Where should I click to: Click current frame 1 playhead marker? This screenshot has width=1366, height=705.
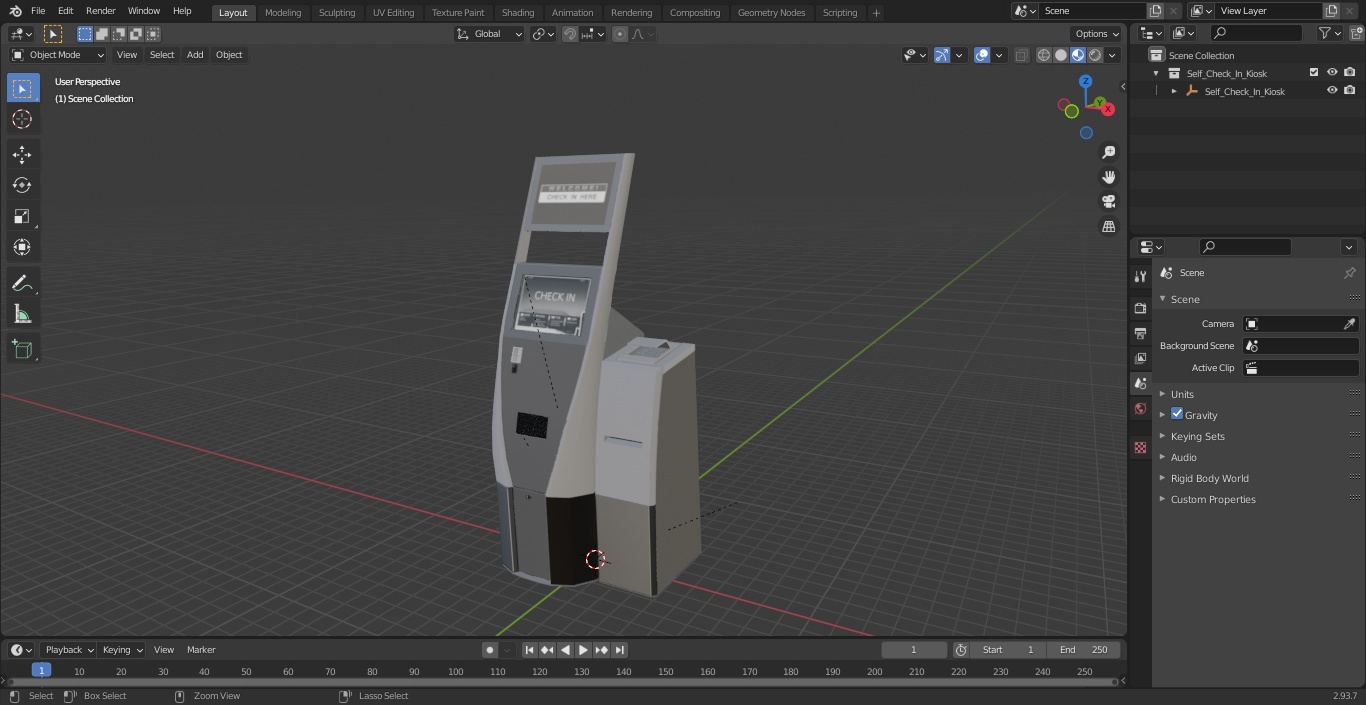41,671
